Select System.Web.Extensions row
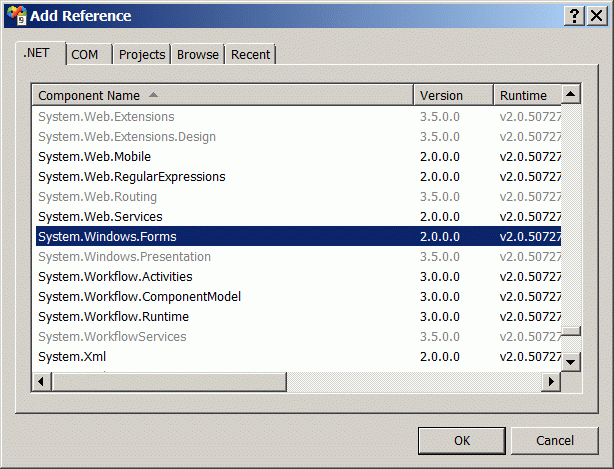Screen dimensions: 614x469 [298, 117]
